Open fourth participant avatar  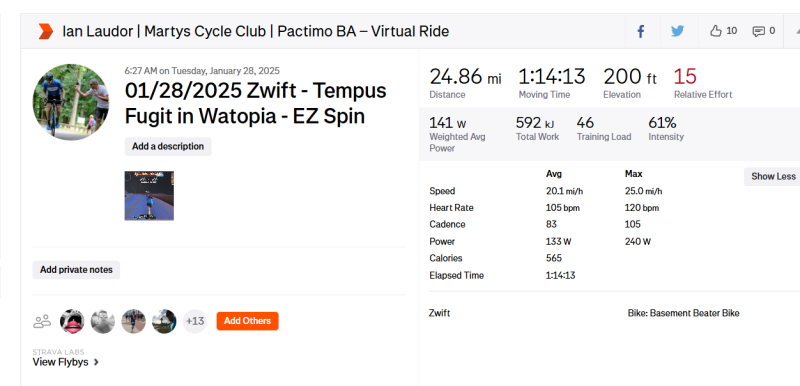[x=164, y=321]
